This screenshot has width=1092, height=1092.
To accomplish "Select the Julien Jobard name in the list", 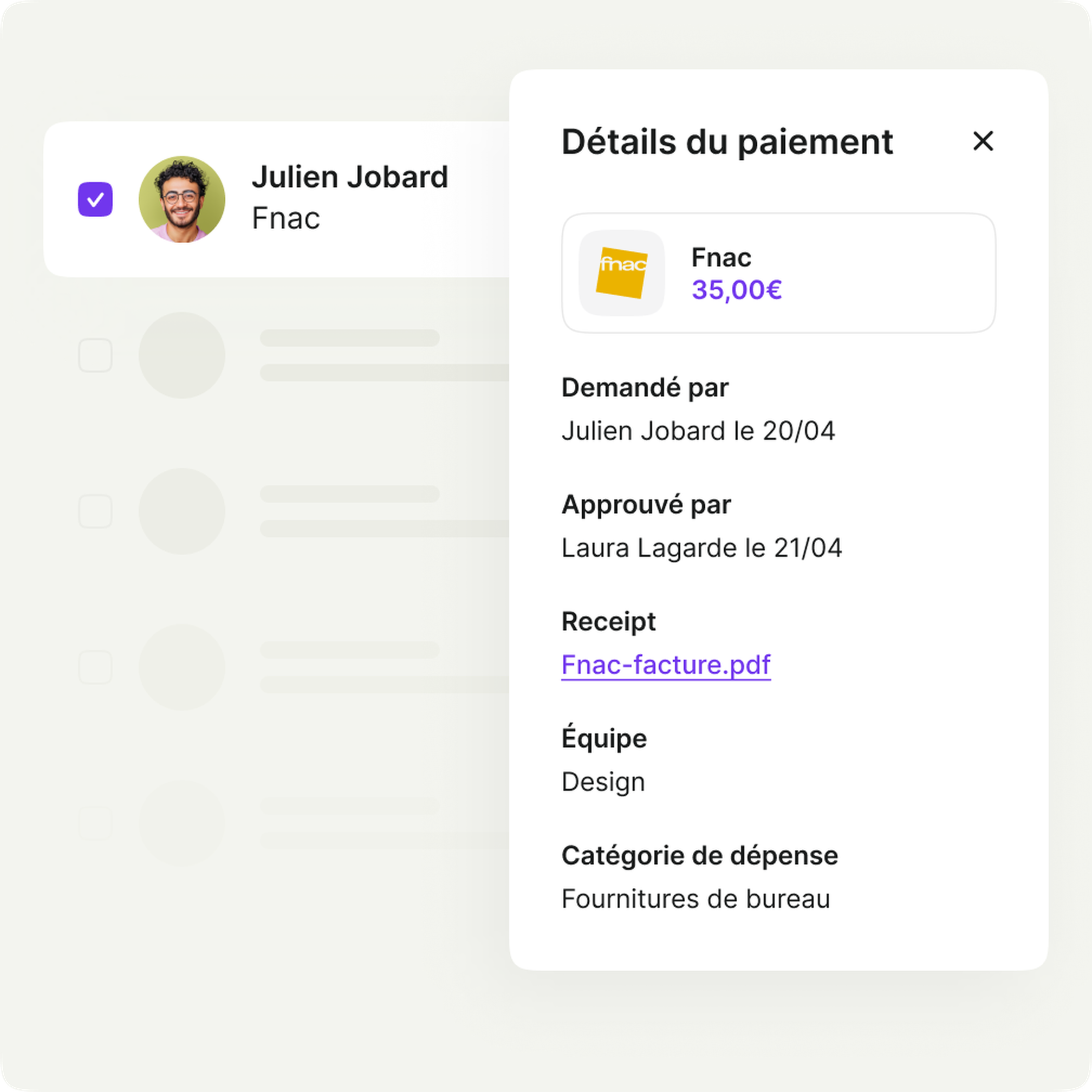I will 349,177.
